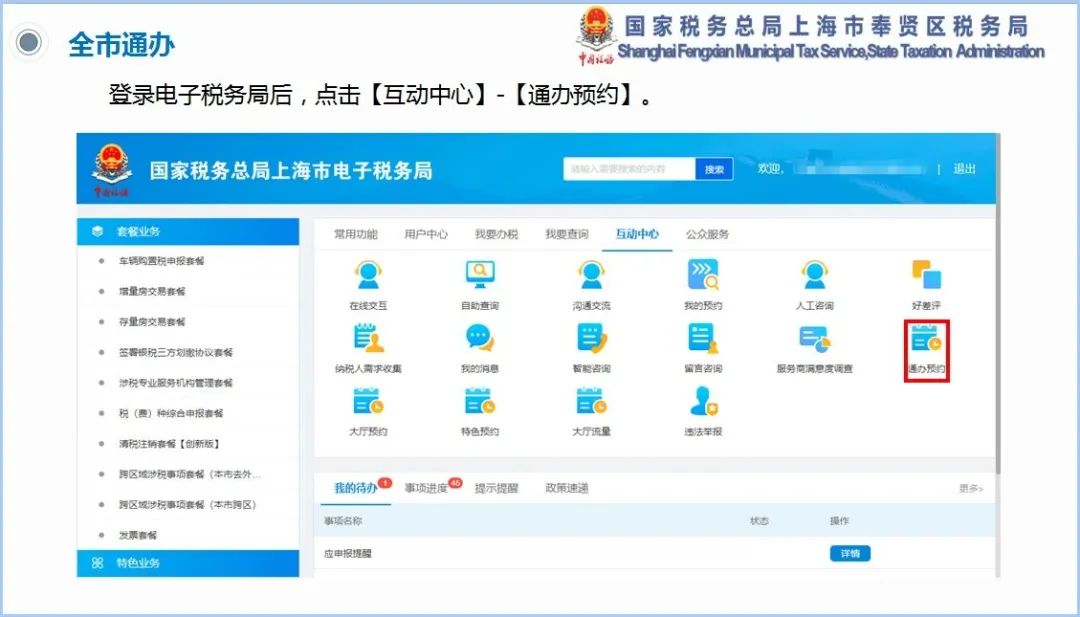Open the 自助查询 icon

point(479,275)
